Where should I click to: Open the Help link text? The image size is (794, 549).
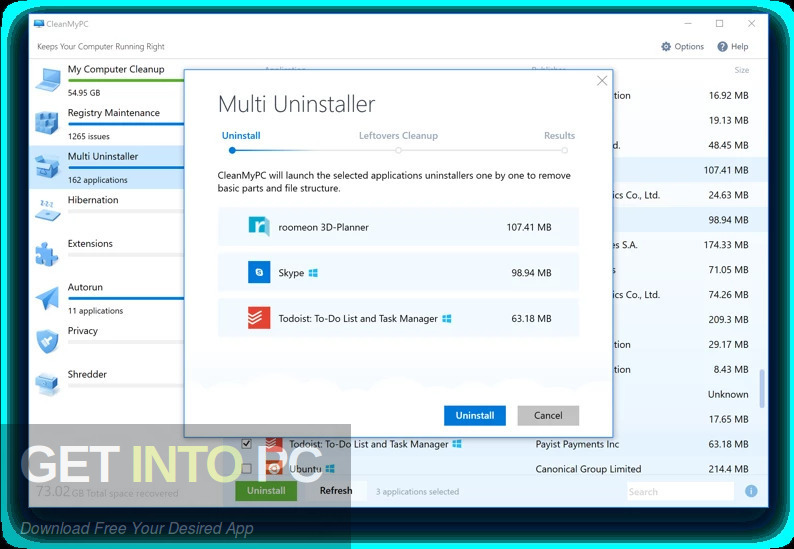click(739, 47)
